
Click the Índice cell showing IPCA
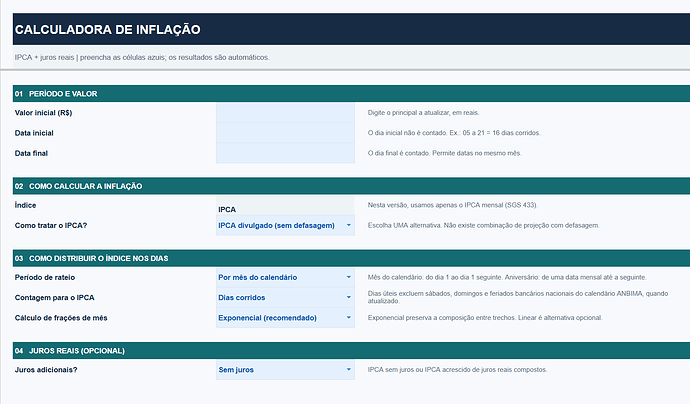(285, 206)
